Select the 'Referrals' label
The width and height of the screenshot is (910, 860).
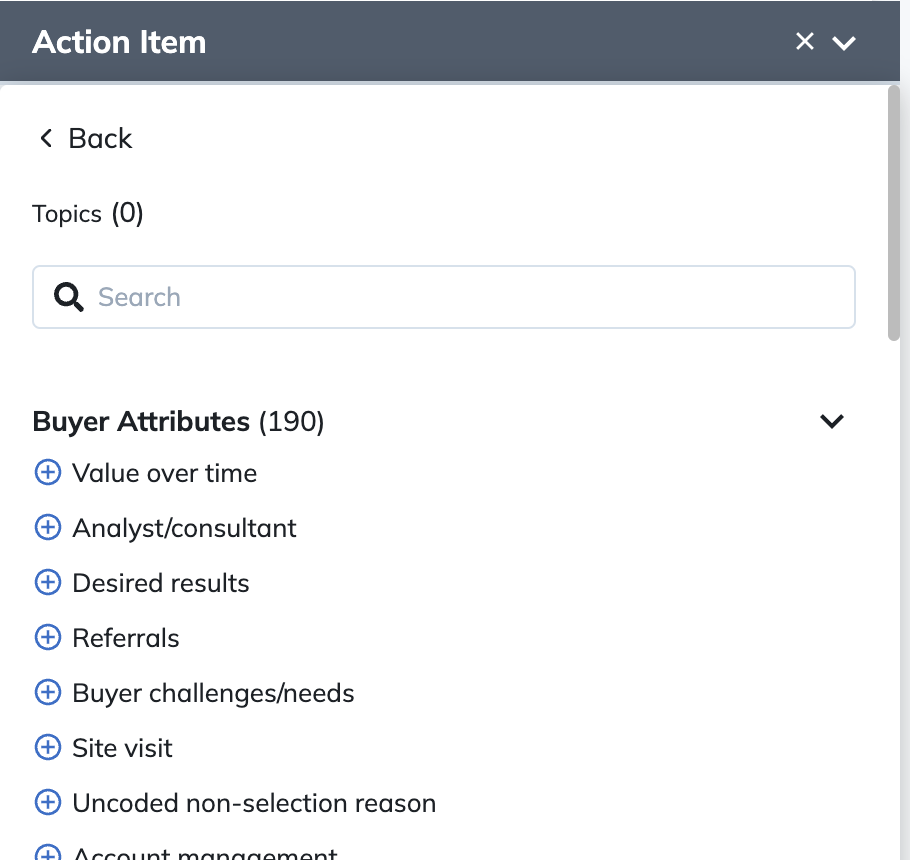tap(126, 638)
